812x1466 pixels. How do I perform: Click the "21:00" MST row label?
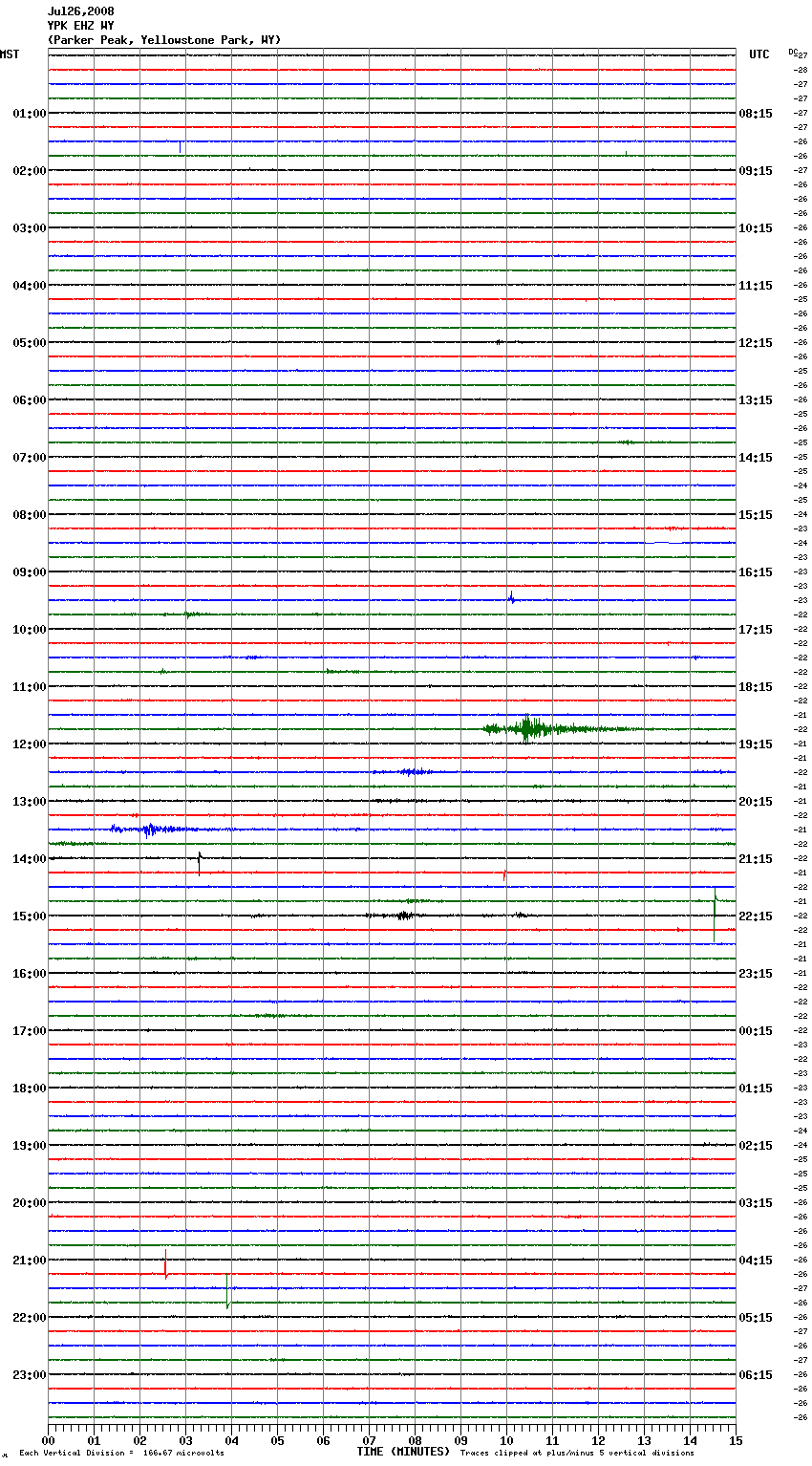coord(30,1261)
